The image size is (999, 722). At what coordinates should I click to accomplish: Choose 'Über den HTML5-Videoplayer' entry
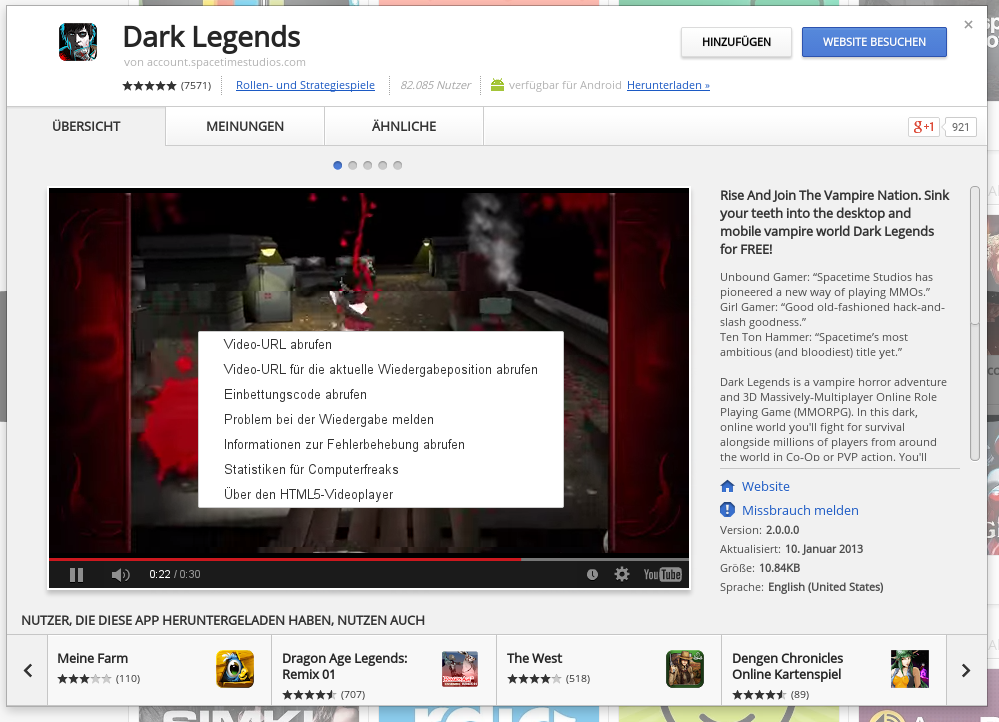[381, 495]
